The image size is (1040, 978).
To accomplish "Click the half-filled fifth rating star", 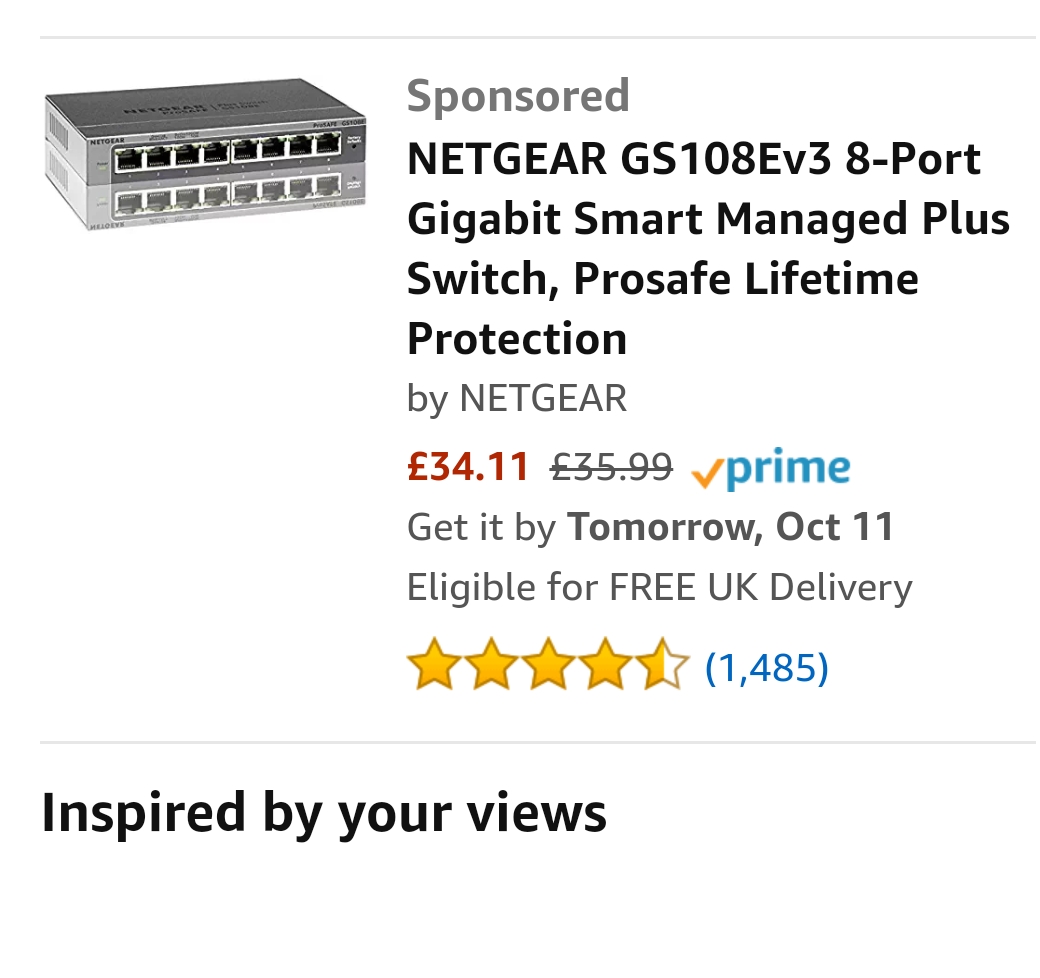I will (663, 667).
